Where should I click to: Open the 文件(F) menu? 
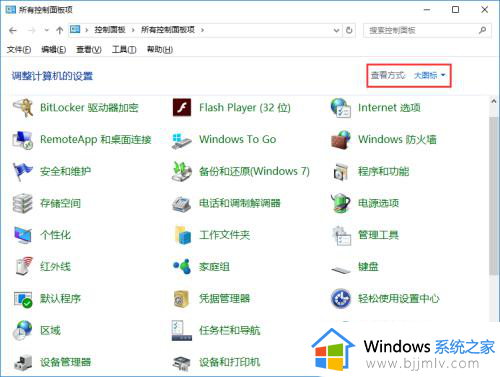19,50
